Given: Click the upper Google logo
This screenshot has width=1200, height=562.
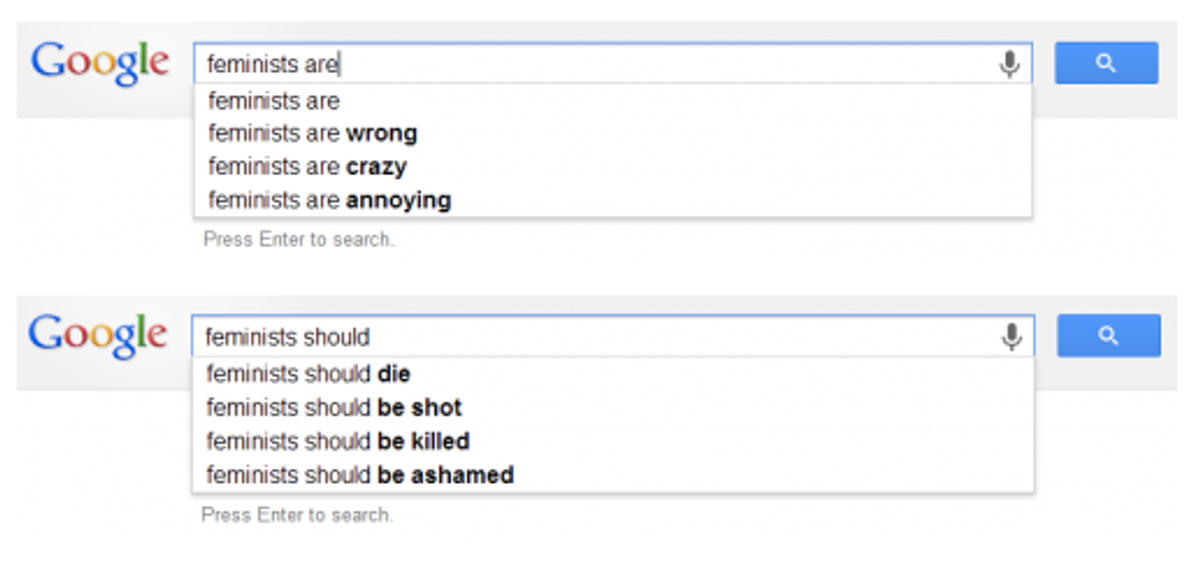Looking at the screenshot, I should 100,62.
